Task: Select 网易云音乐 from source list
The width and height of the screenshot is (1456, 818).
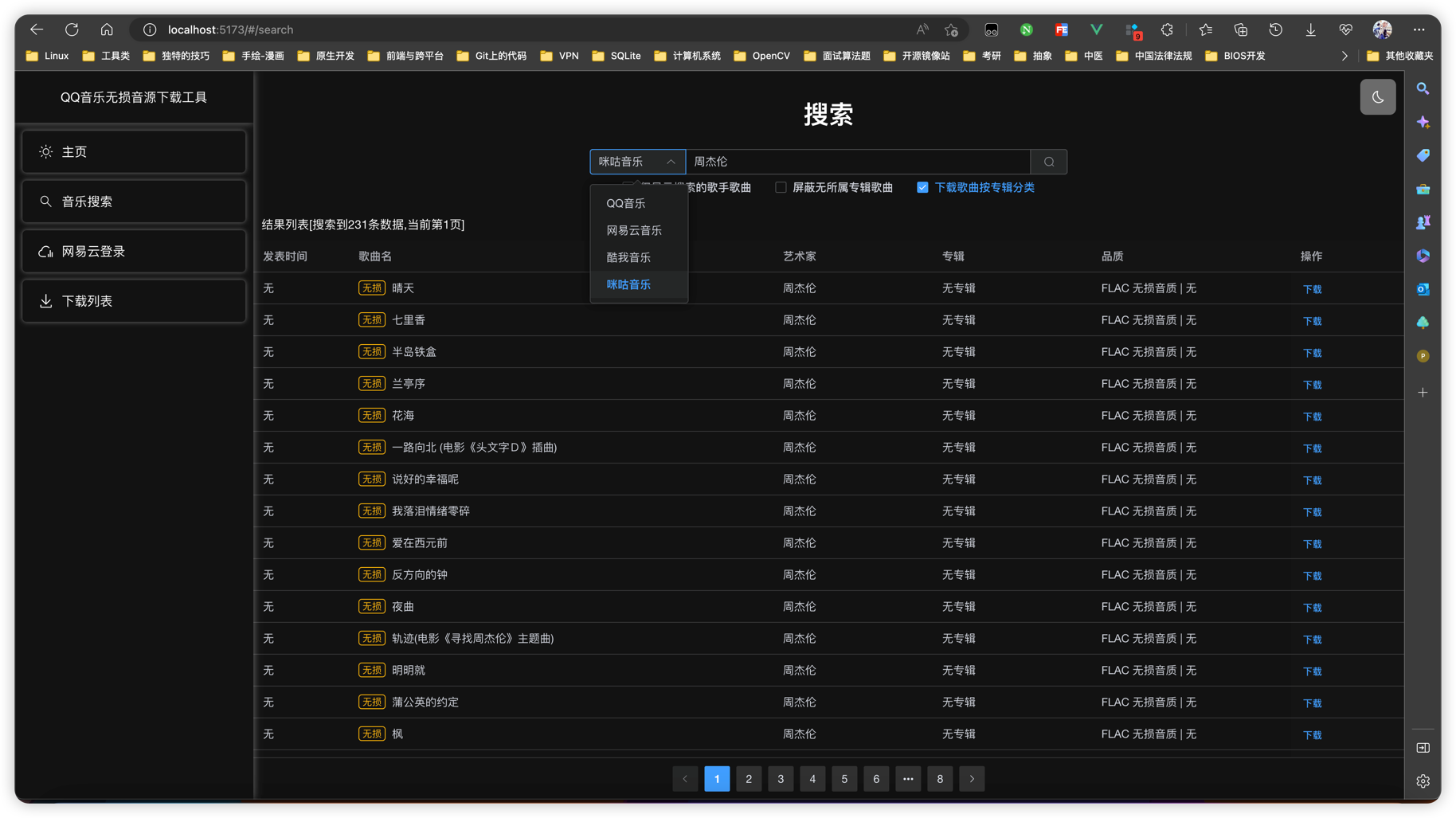Action: point(639,230)
